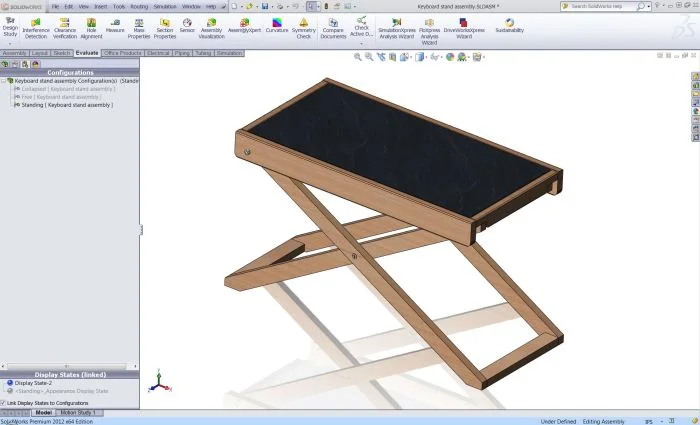This screenshot has width=700, height=425.
Task: Start the SimulationXpress Analysis Wizard
Action: 397,27
